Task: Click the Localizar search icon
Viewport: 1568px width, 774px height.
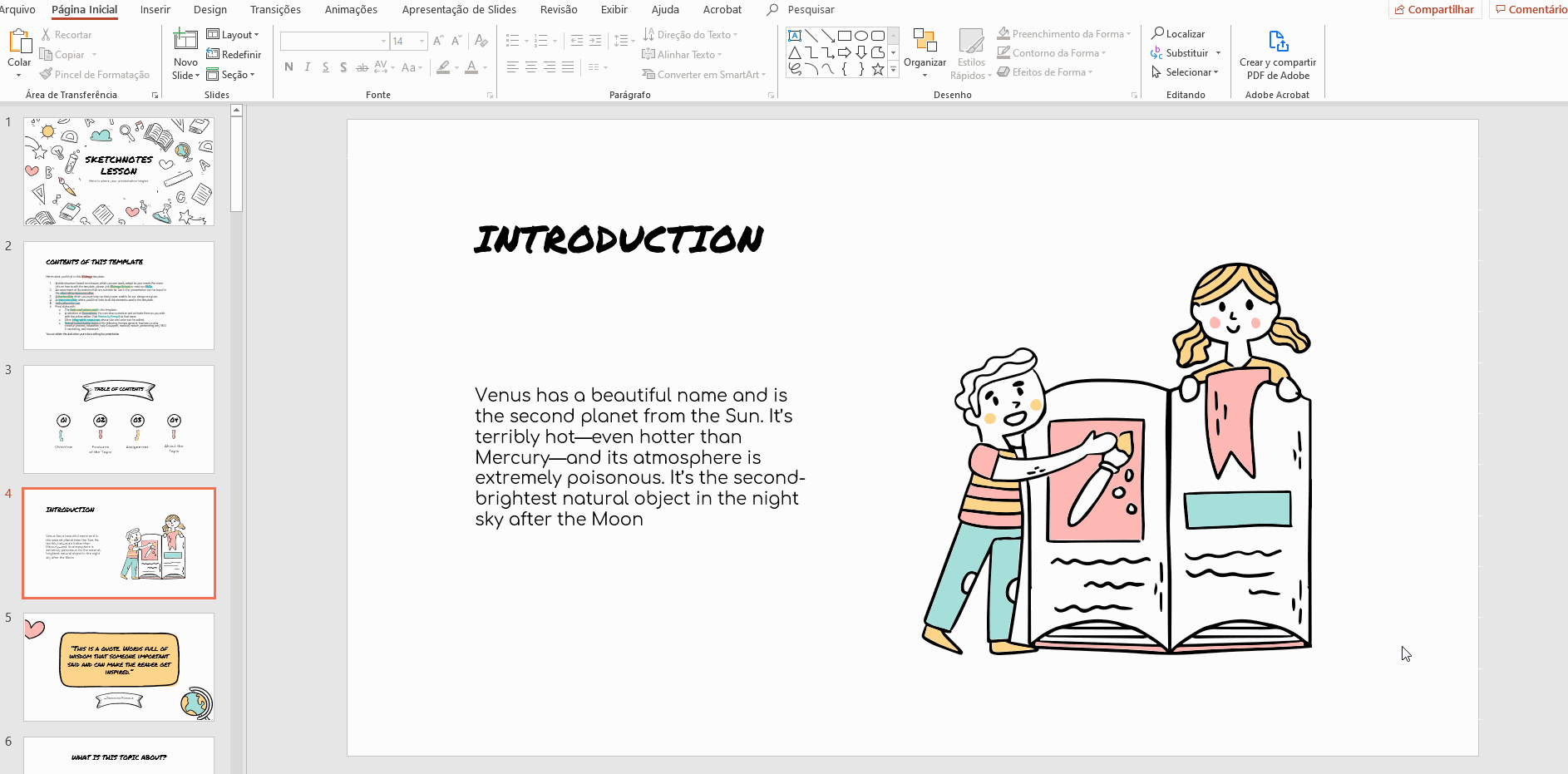Action: [x=1157, y=33]
